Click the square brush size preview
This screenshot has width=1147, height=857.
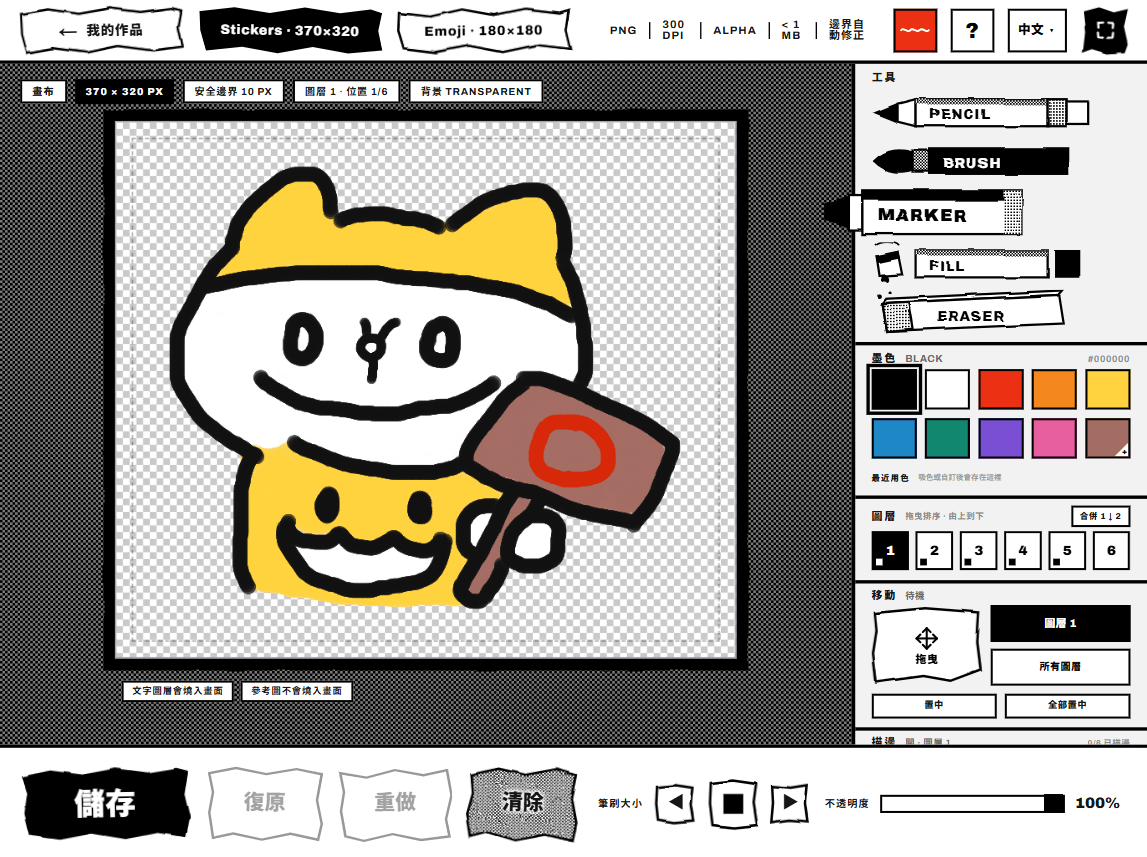tap(733, 804)
